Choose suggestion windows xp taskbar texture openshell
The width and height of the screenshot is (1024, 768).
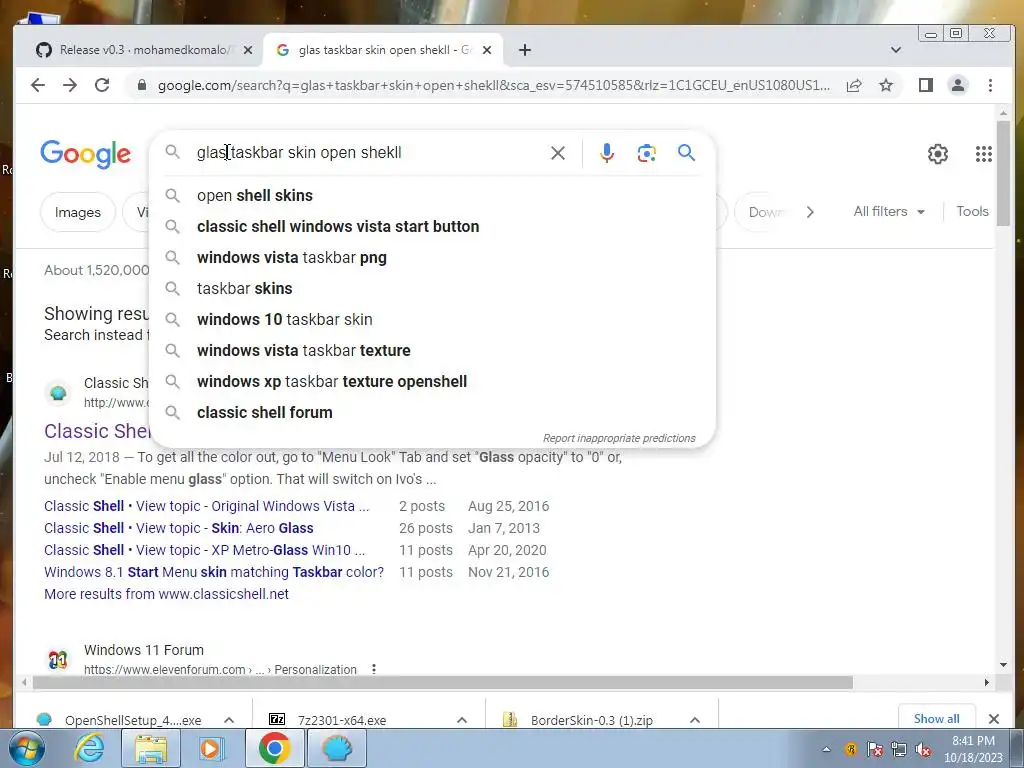pyautogui.click(x=432, y=381)
